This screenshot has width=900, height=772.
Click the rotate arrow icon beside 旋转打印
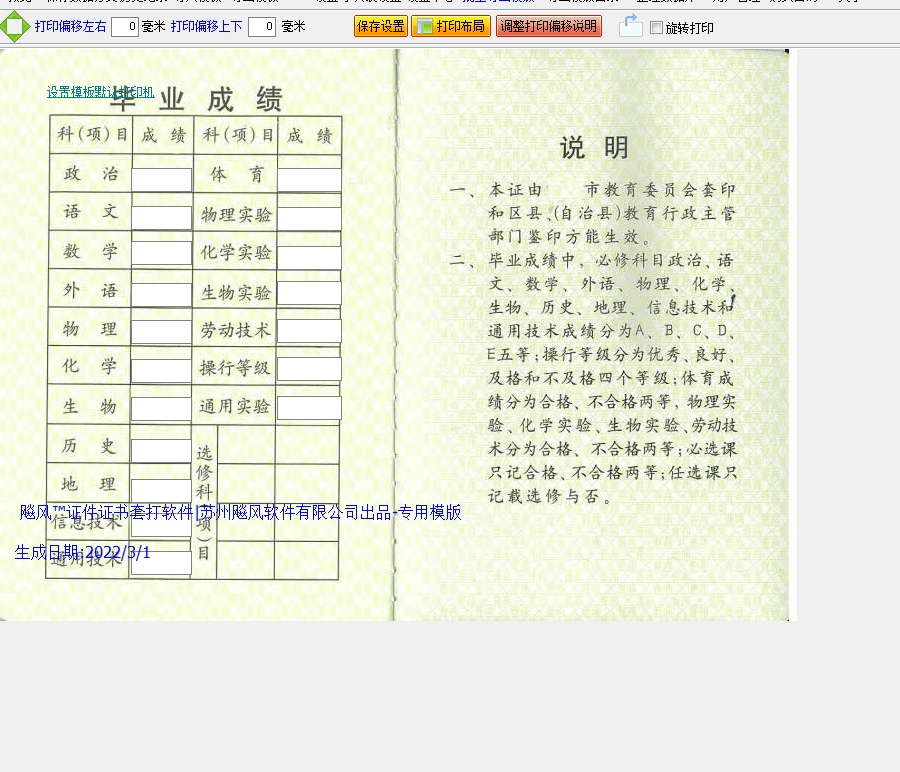(x=630, y=27)
